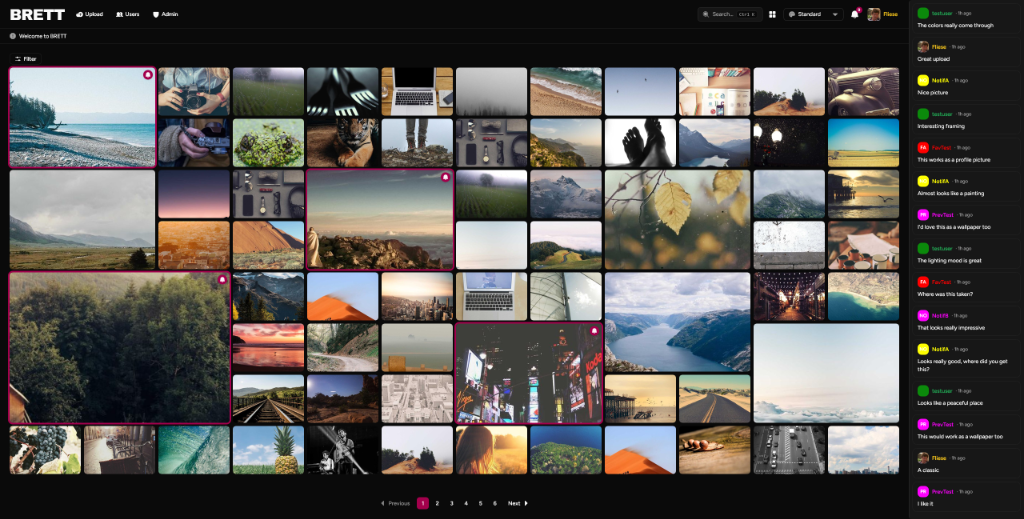This screenshot has width=1024, height=519.
Task: Click the notification badge on the forest photo
Action: pos(222,279)
